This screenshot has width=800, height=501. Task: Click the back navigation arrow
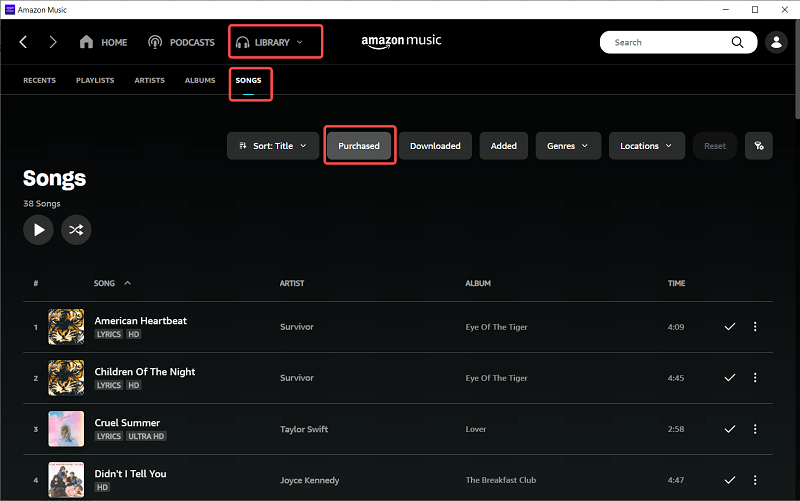[24, 42]
